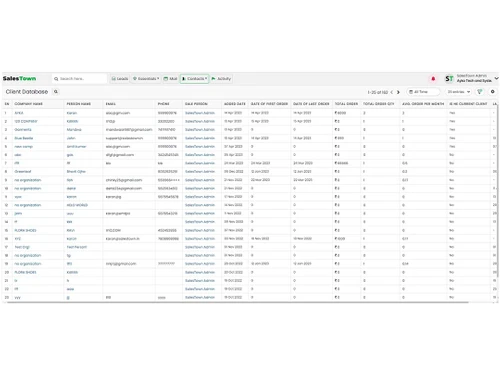Sort by Total Order column header
Image resolution: width=500 pixels, height=375 pixels.
(x=346, y=104)
